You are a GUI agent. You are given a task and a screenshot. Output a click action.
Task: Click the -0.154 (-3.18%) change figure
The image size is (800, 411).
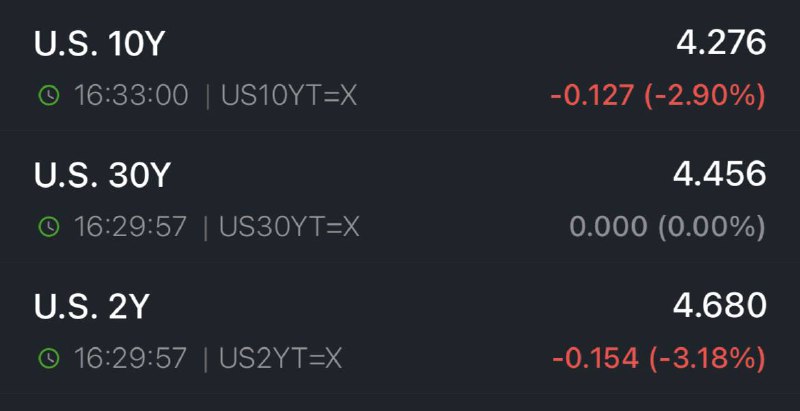click(x=659, y=358)
